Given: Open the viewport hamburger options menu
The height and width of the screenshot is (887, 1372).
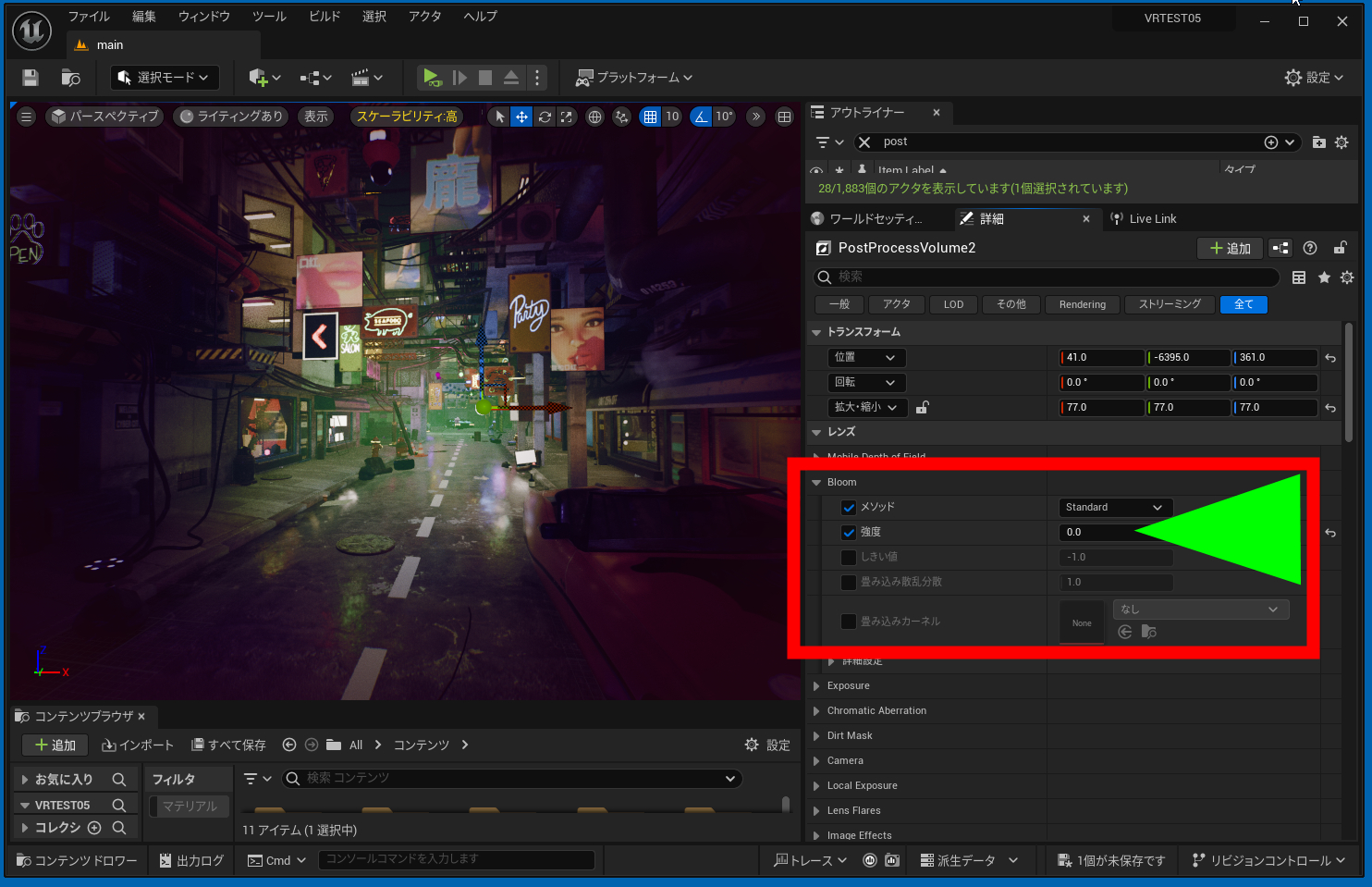Looking at the screenshot, I should pyautogui.click(x=26, y=117).
